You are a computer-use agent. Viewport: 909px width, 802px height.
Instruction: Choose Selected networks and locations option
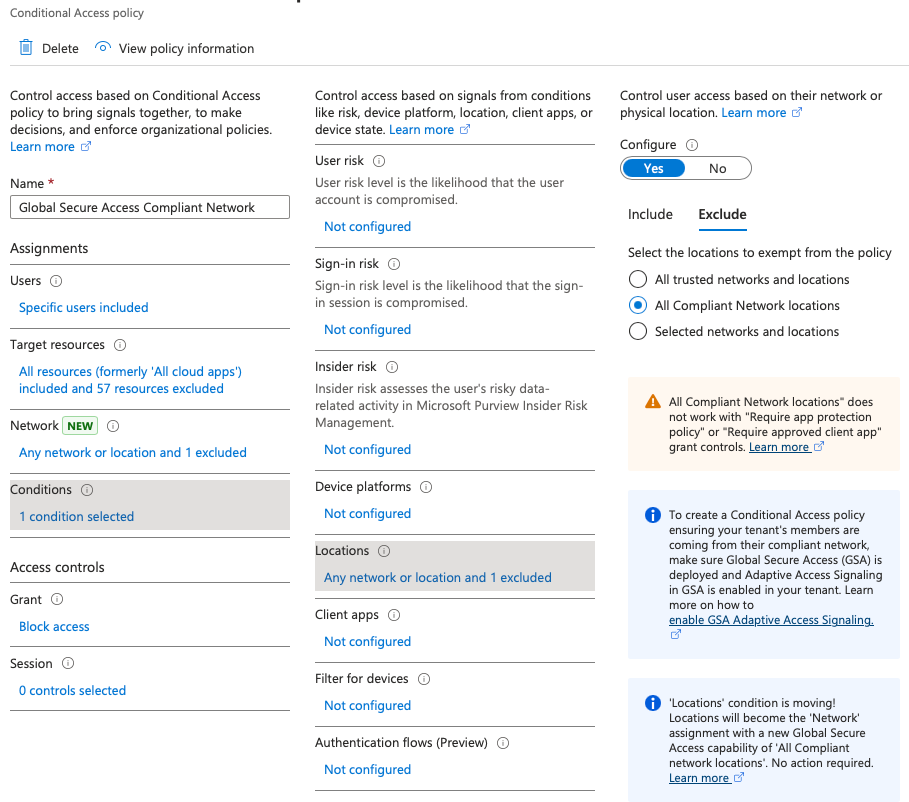pos(638,332)
